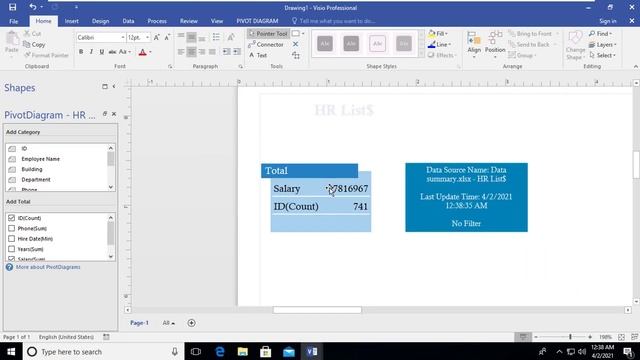
Task: Toggle underline formatting
Action: click(x=102, y=52)
